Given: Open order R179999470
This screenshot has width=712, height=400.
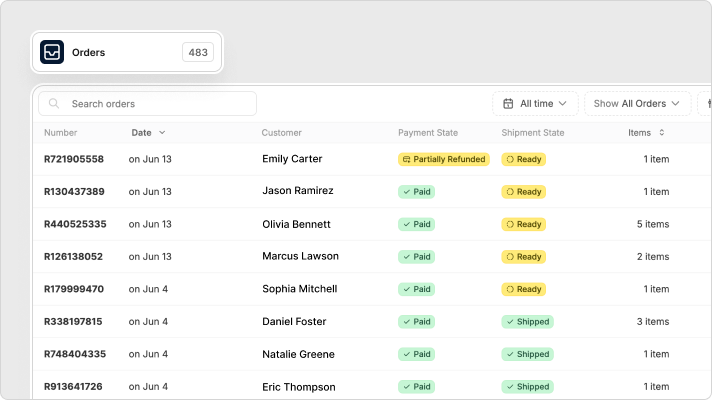Looking at the screenshot, I should click(x=74, y=289).
